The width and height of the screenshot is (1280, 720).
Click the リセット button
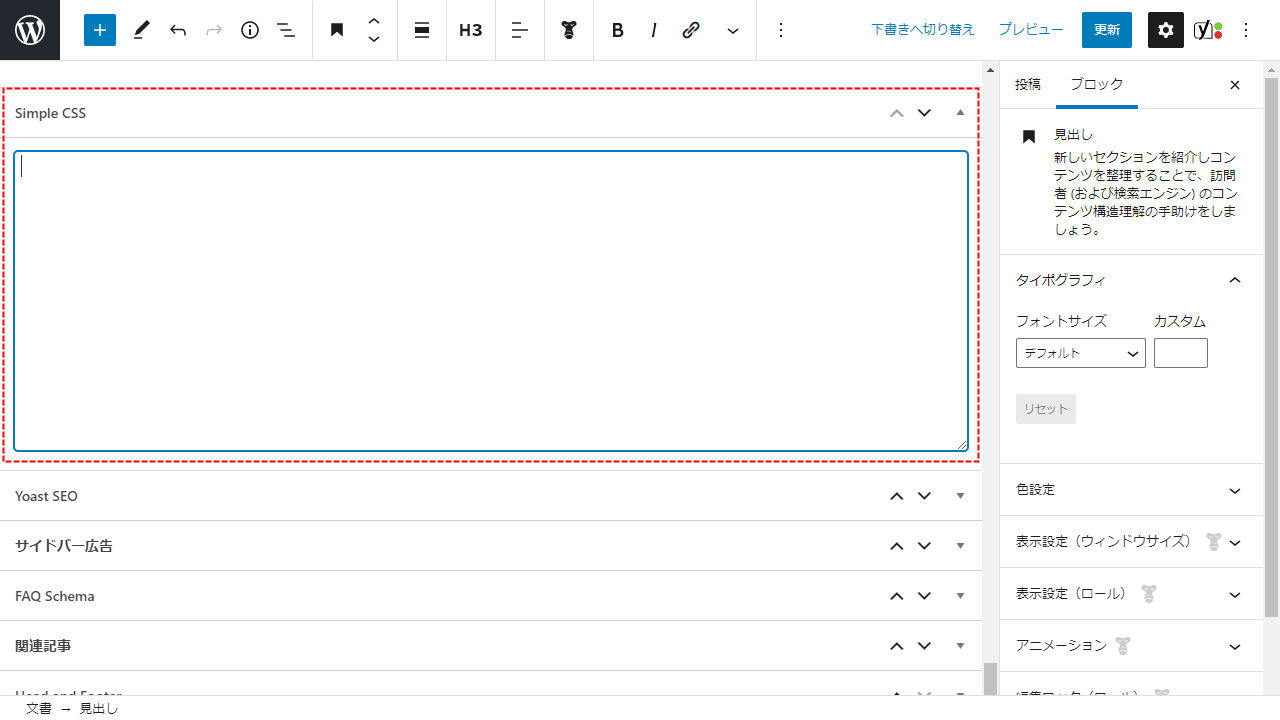pos(1046,409)
